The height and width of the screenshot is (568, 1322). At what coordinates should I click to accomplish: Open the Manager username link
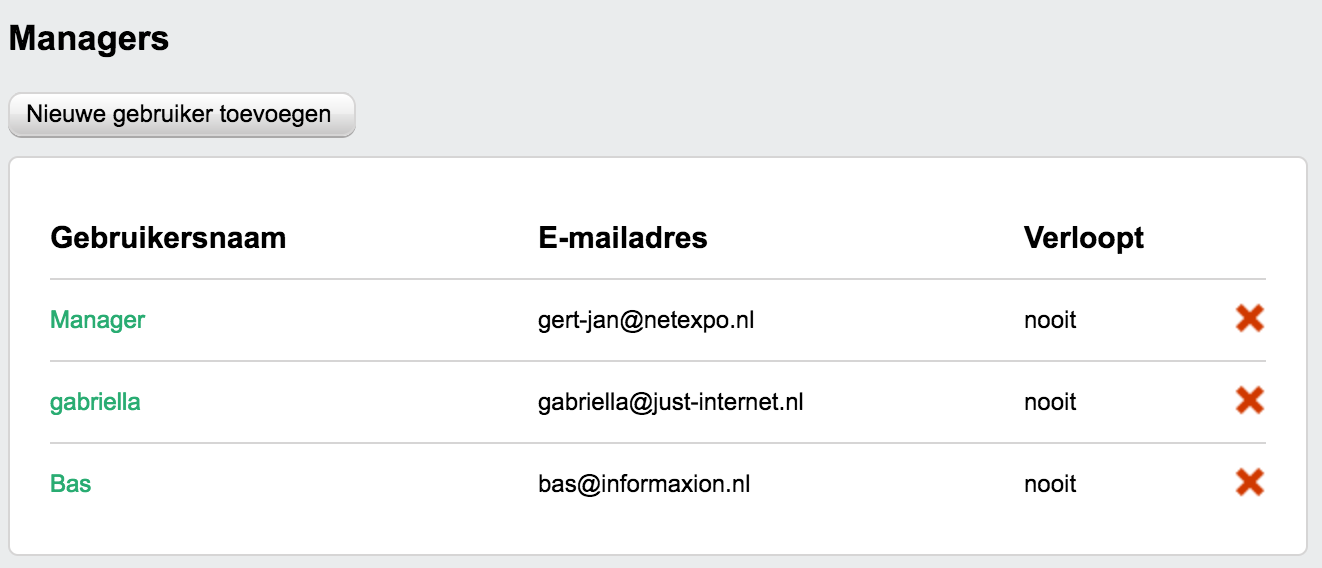(x=98, y=320)
